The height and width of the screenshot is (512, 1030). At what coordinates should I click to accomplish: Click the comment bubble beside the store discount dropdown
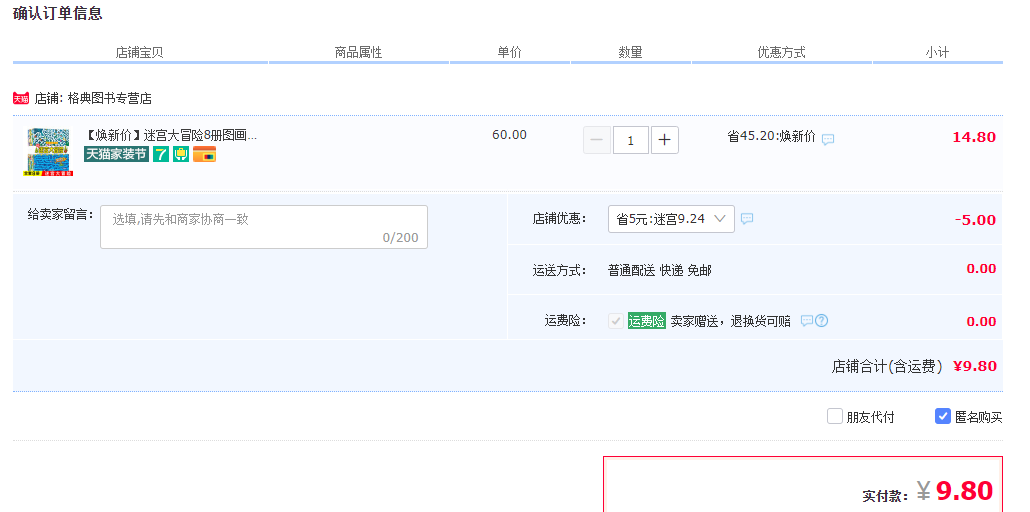747,219
